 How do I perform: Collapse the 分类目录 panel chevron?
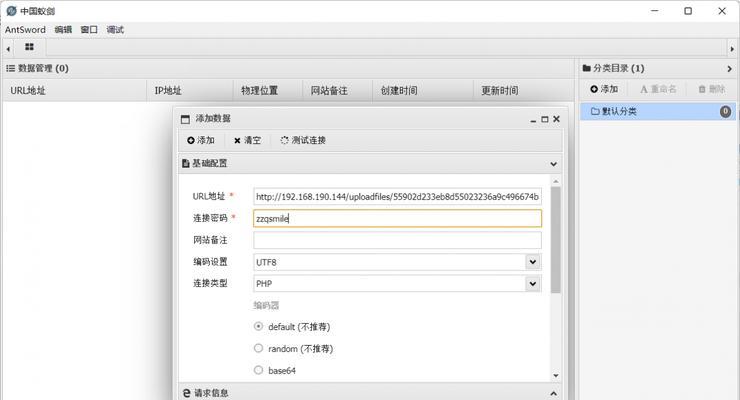pyautogui.click(x=730, y=69)
